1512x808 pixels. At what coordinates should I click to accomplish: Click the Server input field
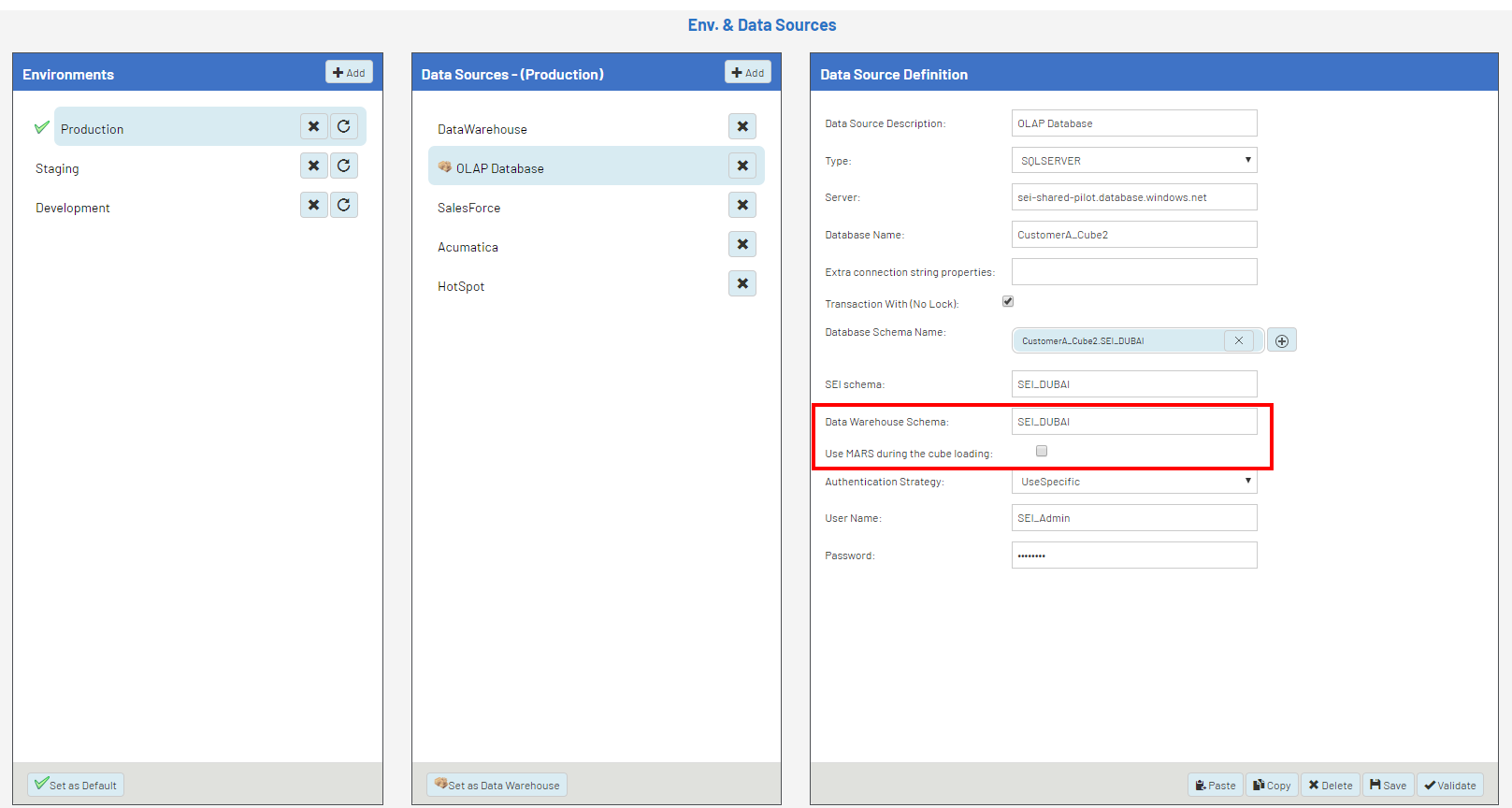click(1133, 197)
